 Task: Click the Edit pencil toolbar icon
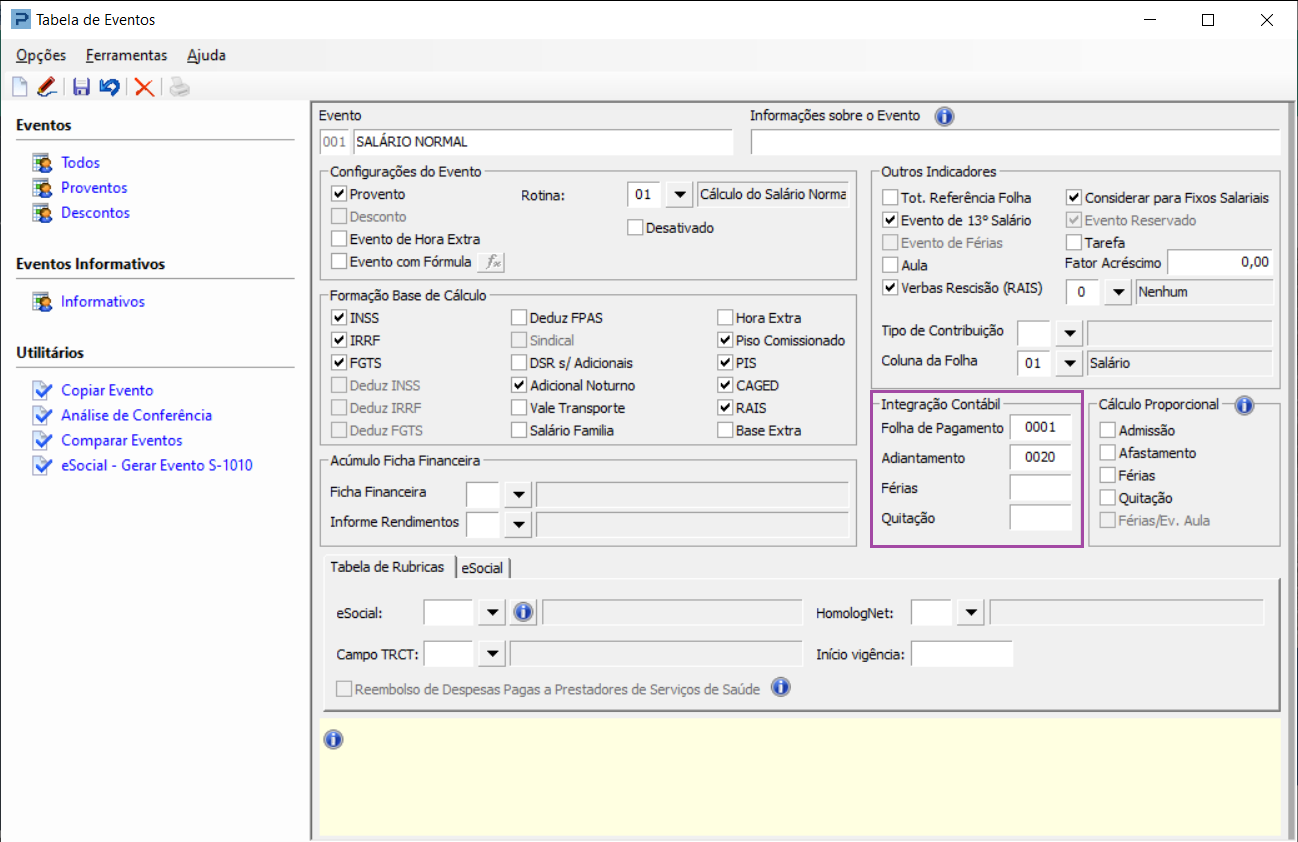point(46,87)
